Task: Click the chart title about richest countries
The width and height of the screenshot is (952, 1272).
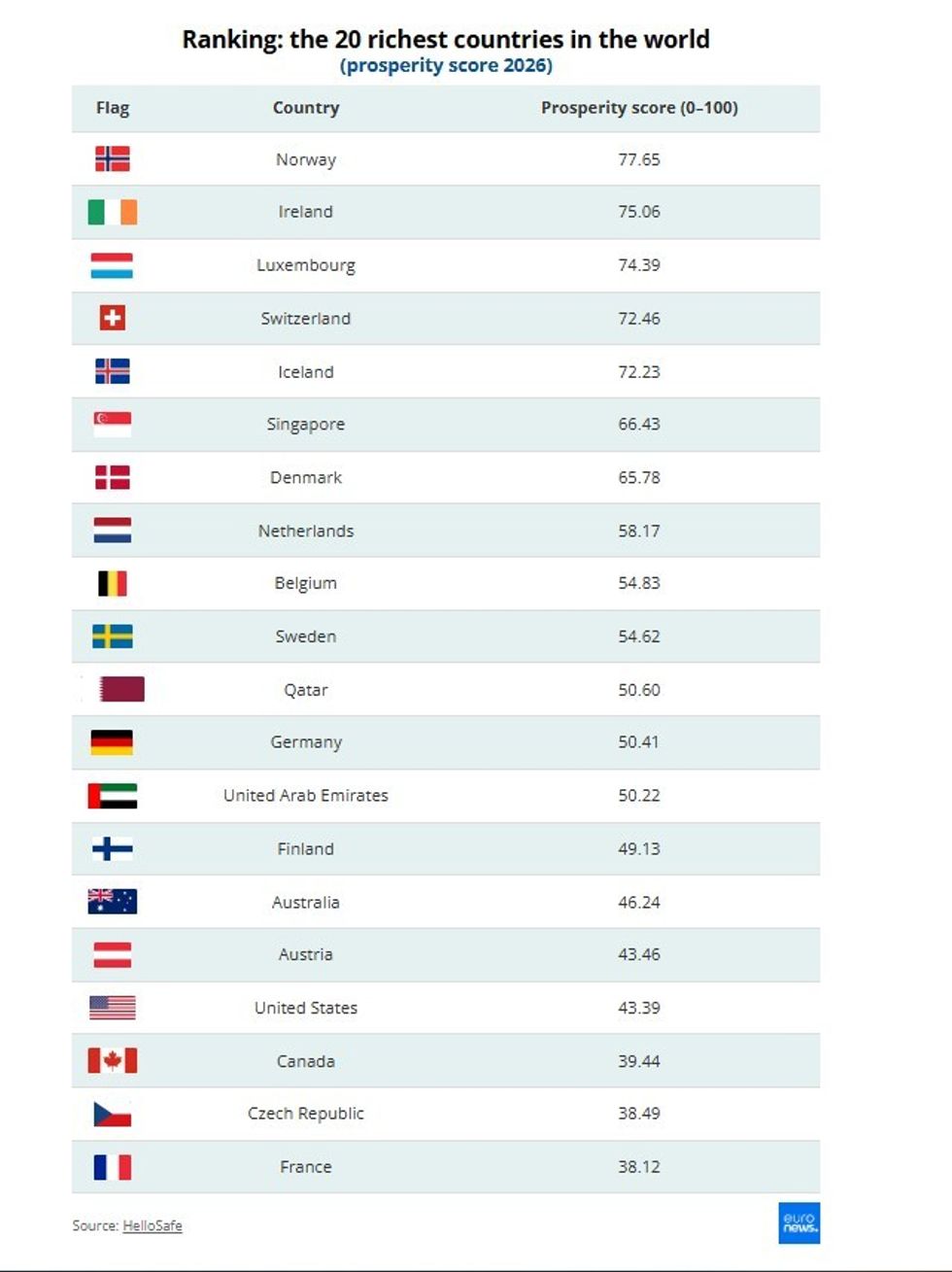Action: coord(446,40)
